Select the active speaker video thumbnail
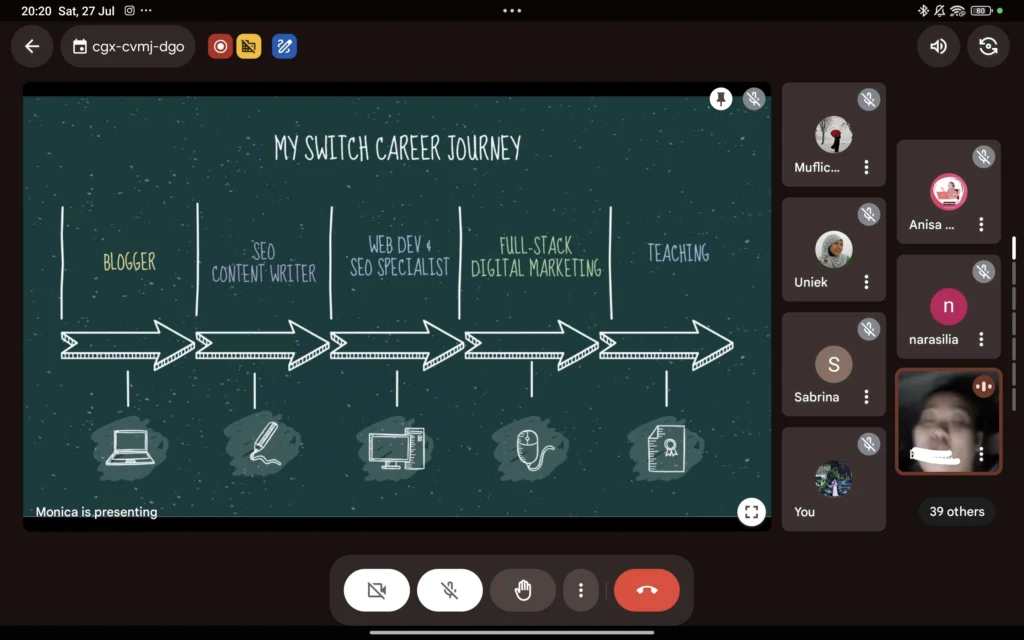1024x640 pixels. point(940,420)
